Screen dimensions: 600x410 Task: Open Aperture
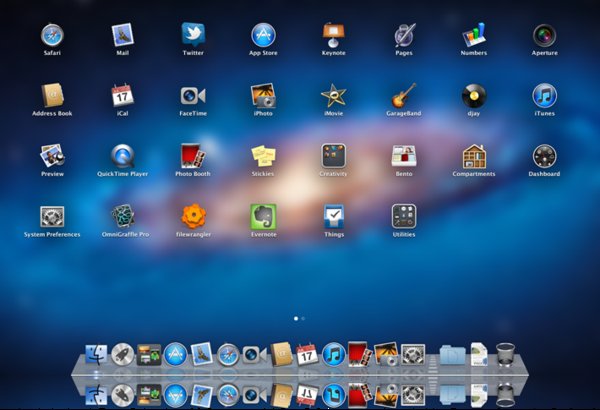pyautogui.click(x=545, y=35)
